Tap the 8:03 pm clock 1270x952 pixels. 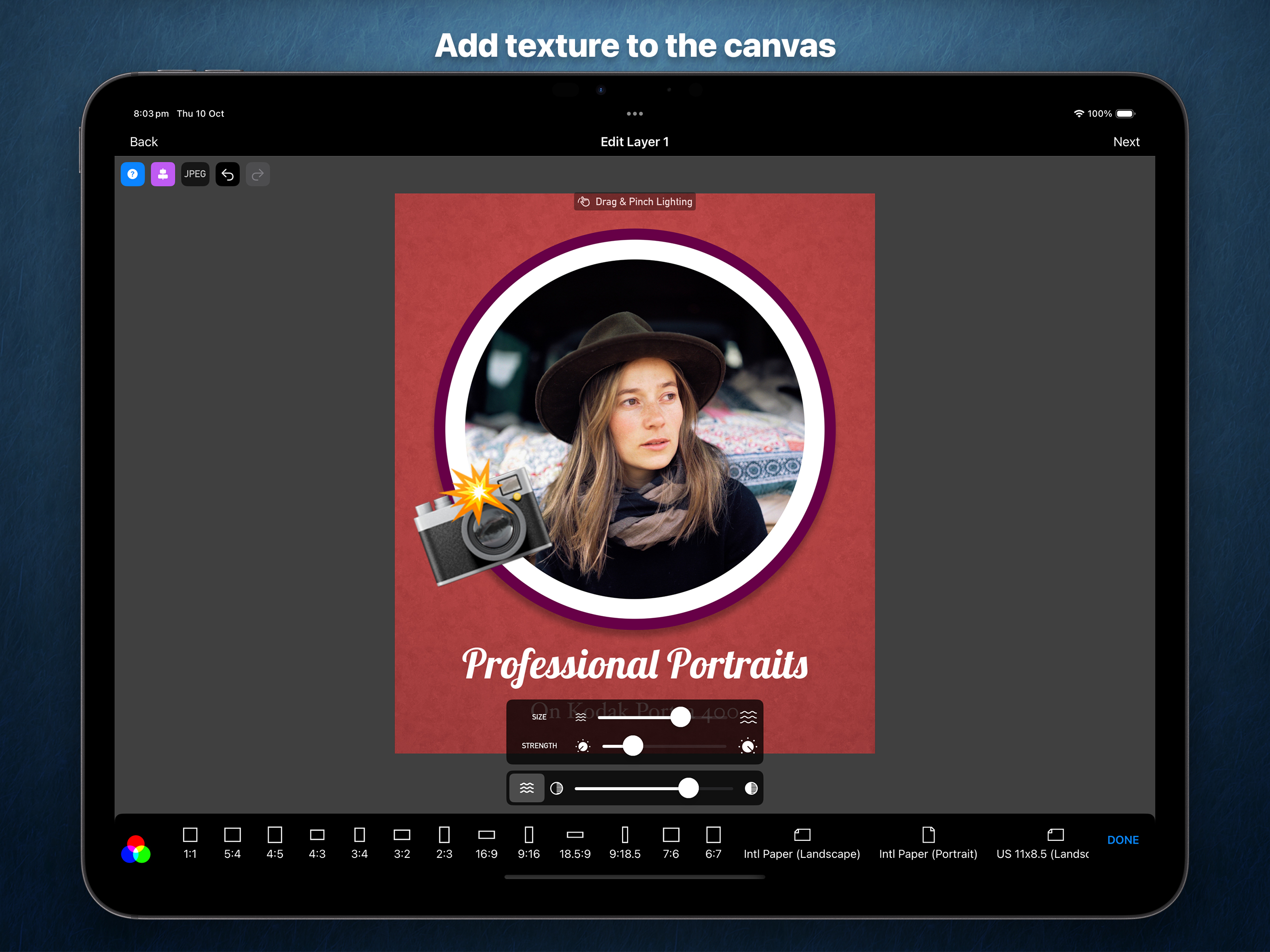click(151, 113)
